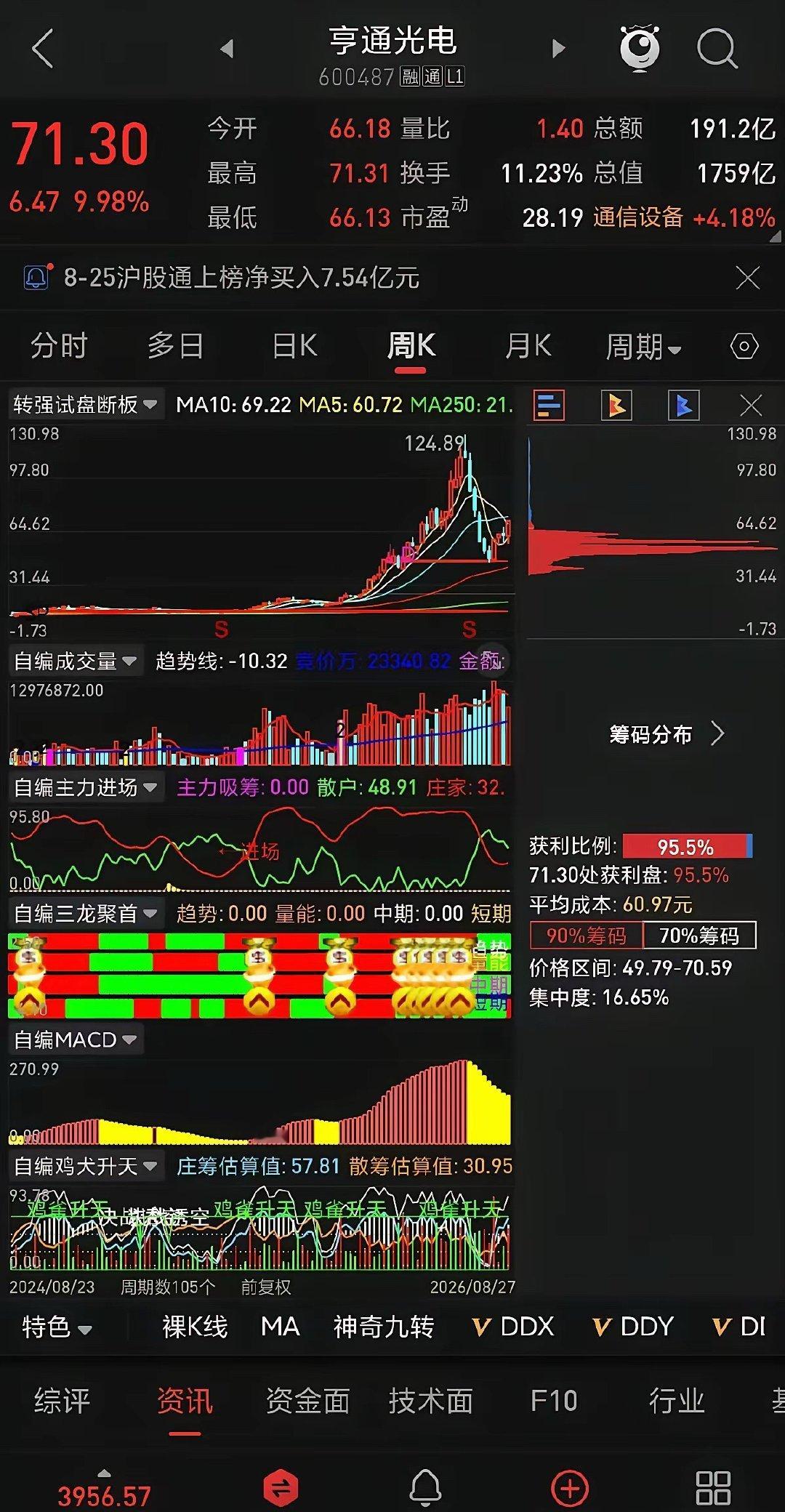This screenshot has height=1512, width=785.
Task: Open the robot assistant icon
Action: 640,48
